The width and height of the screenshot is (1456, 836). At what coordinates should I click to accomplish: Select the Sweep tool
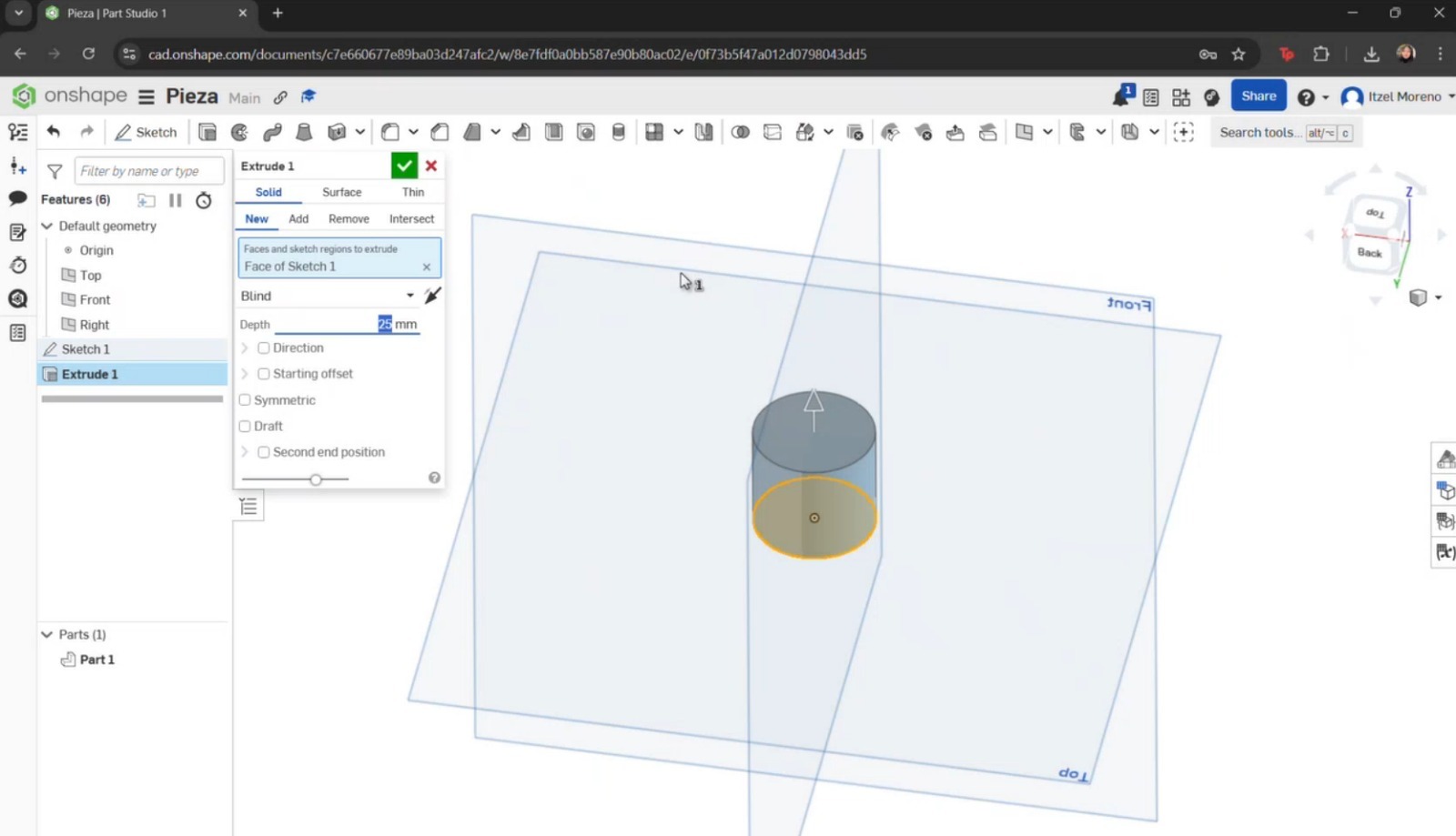tap(270, 132)
